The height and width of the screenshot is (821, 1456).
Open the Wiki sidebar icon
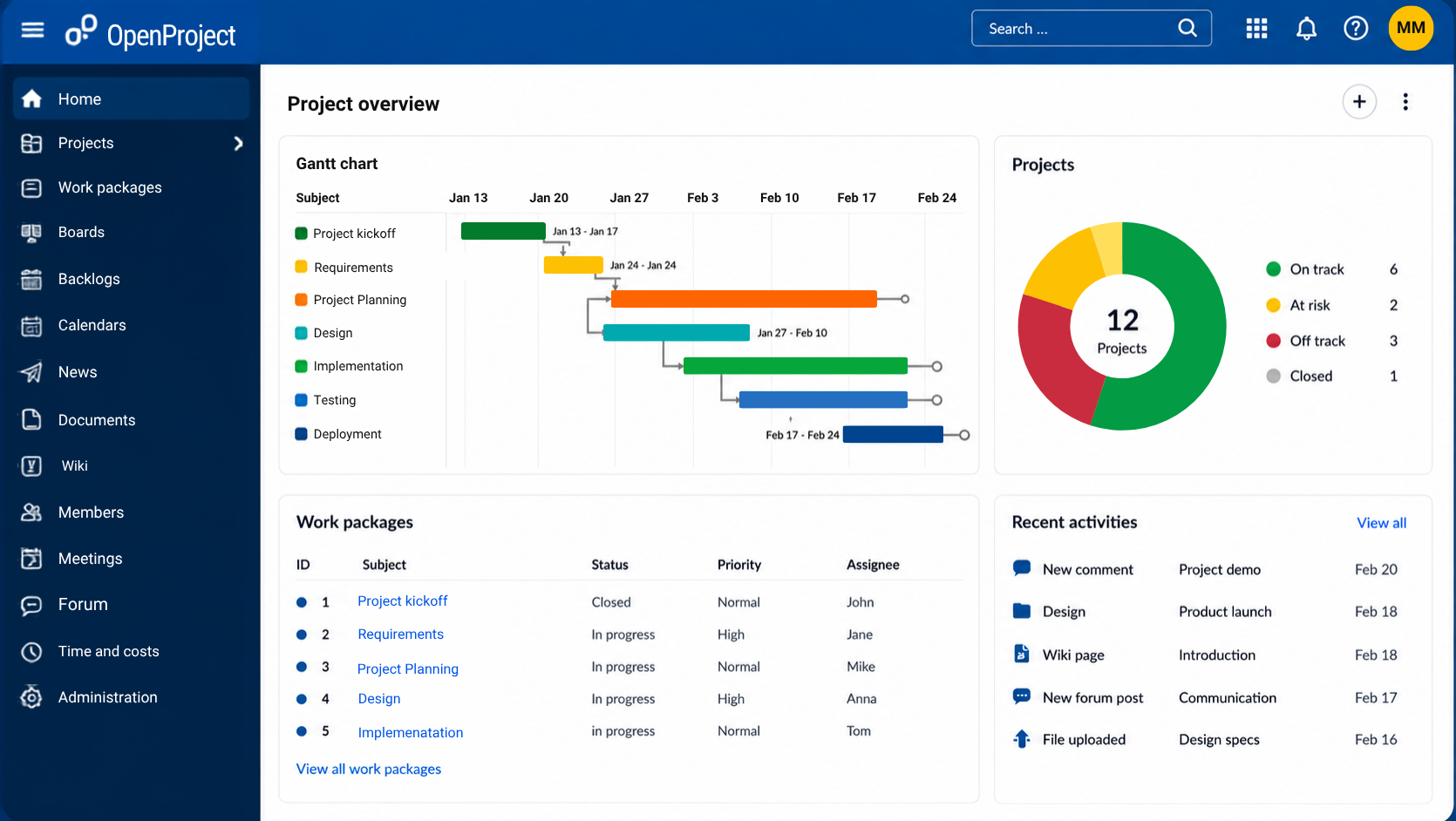(x=31, y=465)
